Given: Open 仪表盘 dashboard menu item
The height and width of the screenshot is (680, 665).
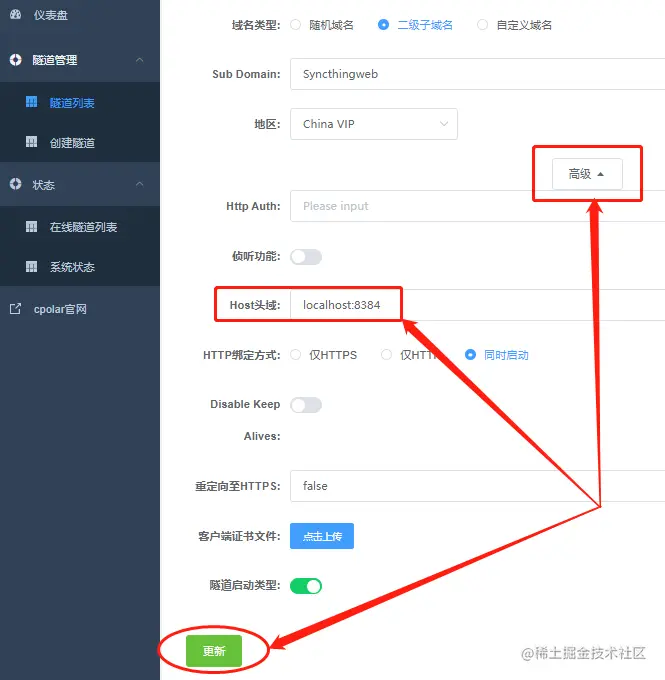Looking at the screenshot, I should coord(51,15).
